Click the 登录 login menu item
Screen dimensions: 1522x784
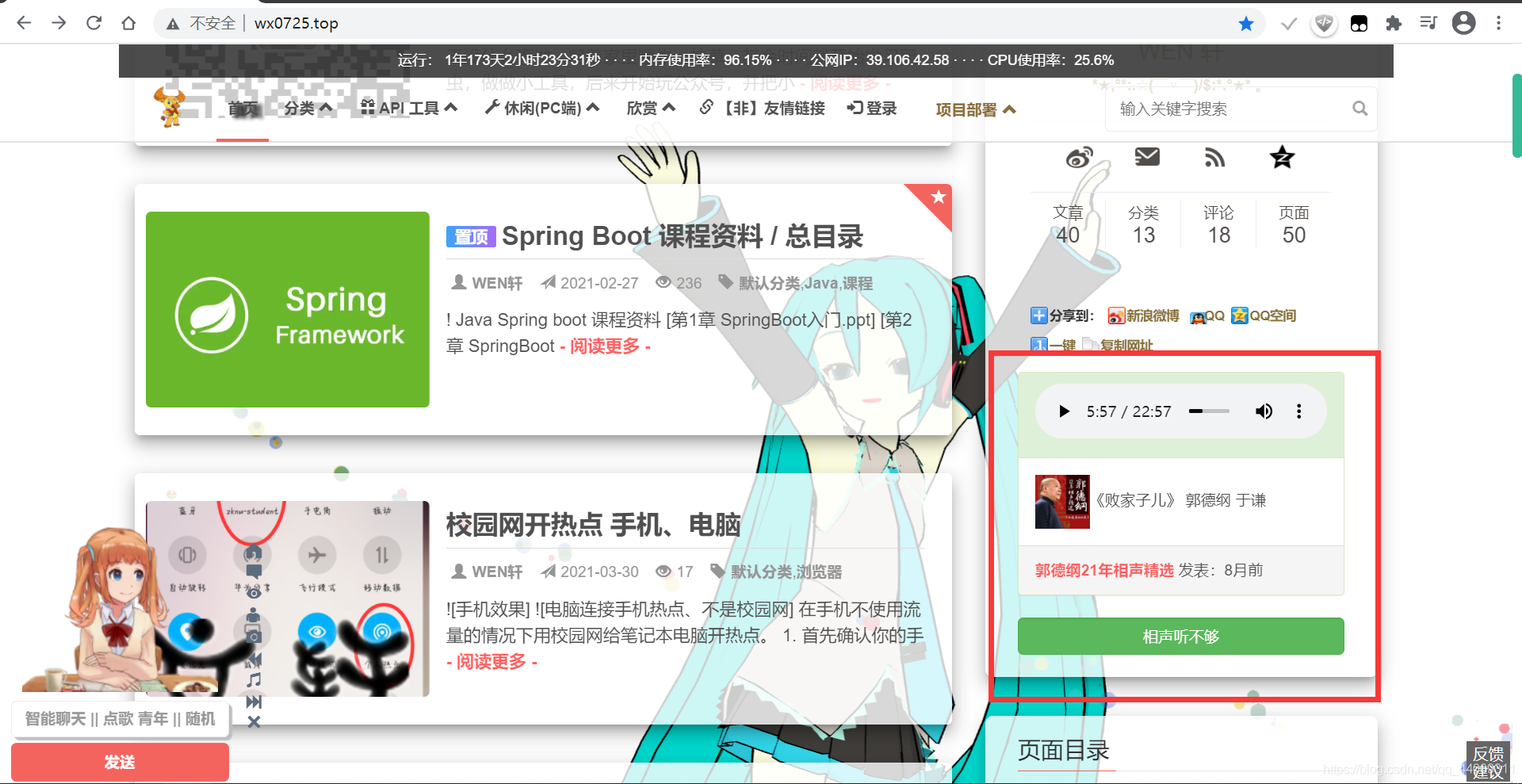(871, 108)
